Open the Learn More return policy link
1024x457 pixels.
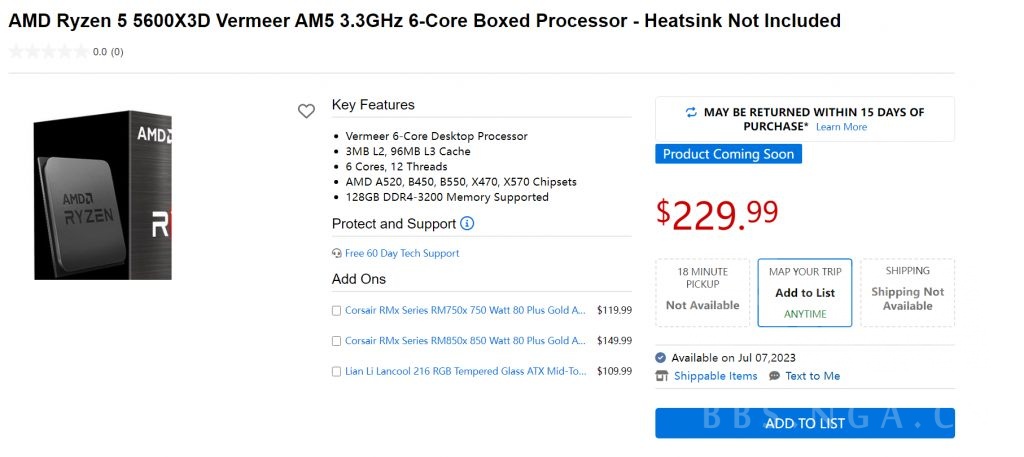pos(841,127)
